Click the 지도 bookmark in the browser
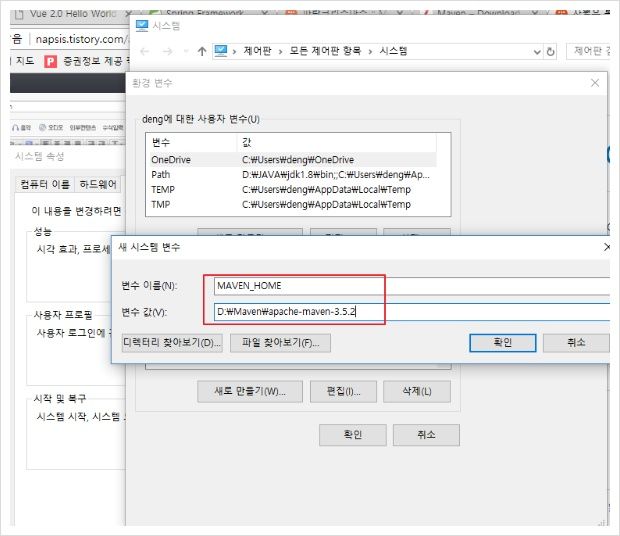 (25, 61)
